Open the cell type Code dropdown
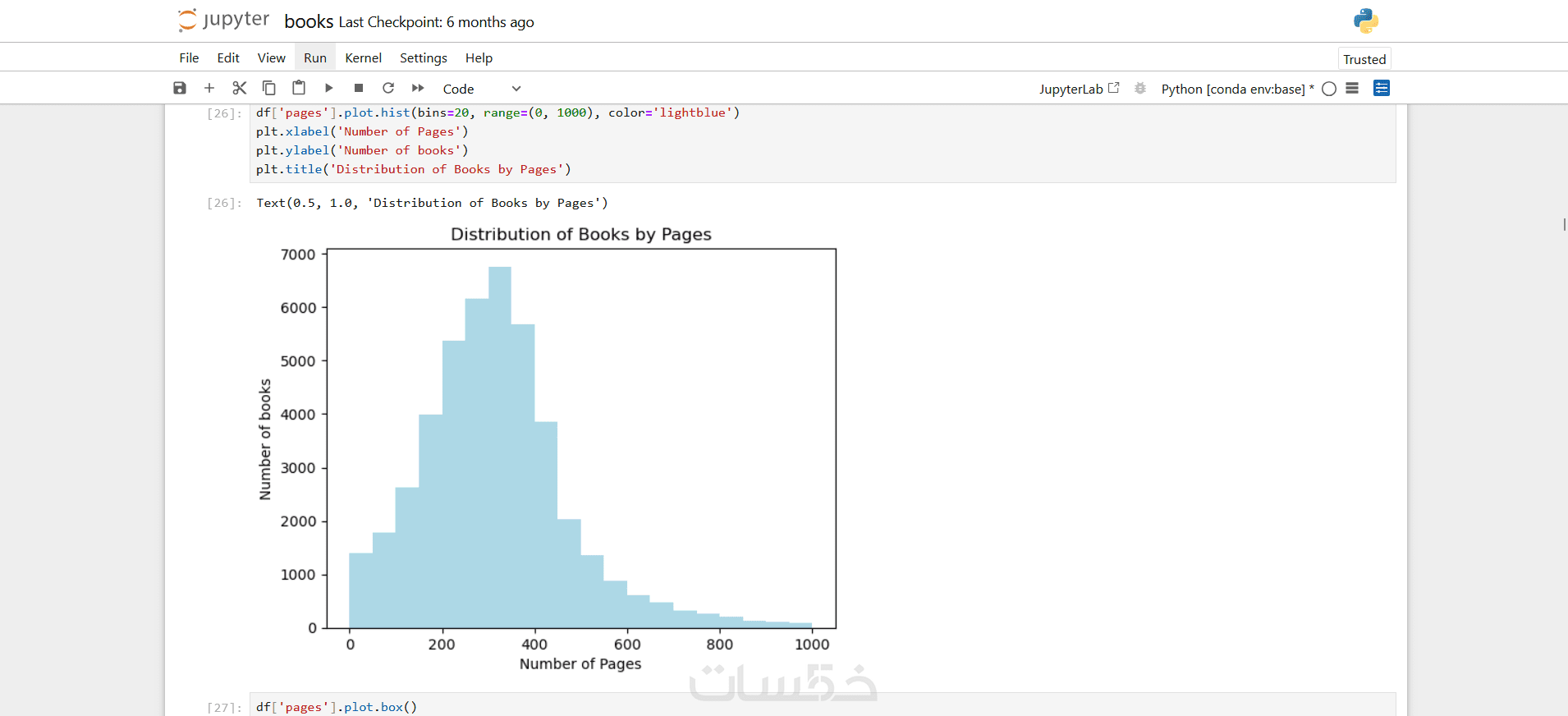 click(x=481, y=89)
